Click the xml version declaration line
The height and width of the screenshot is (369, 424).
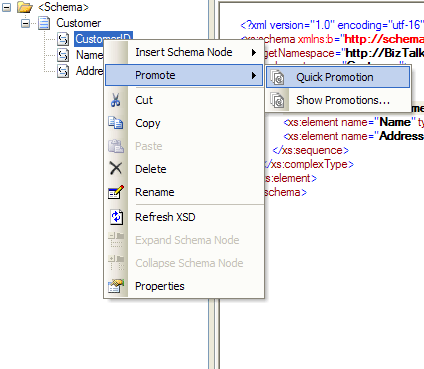click(x=332, y=25)
